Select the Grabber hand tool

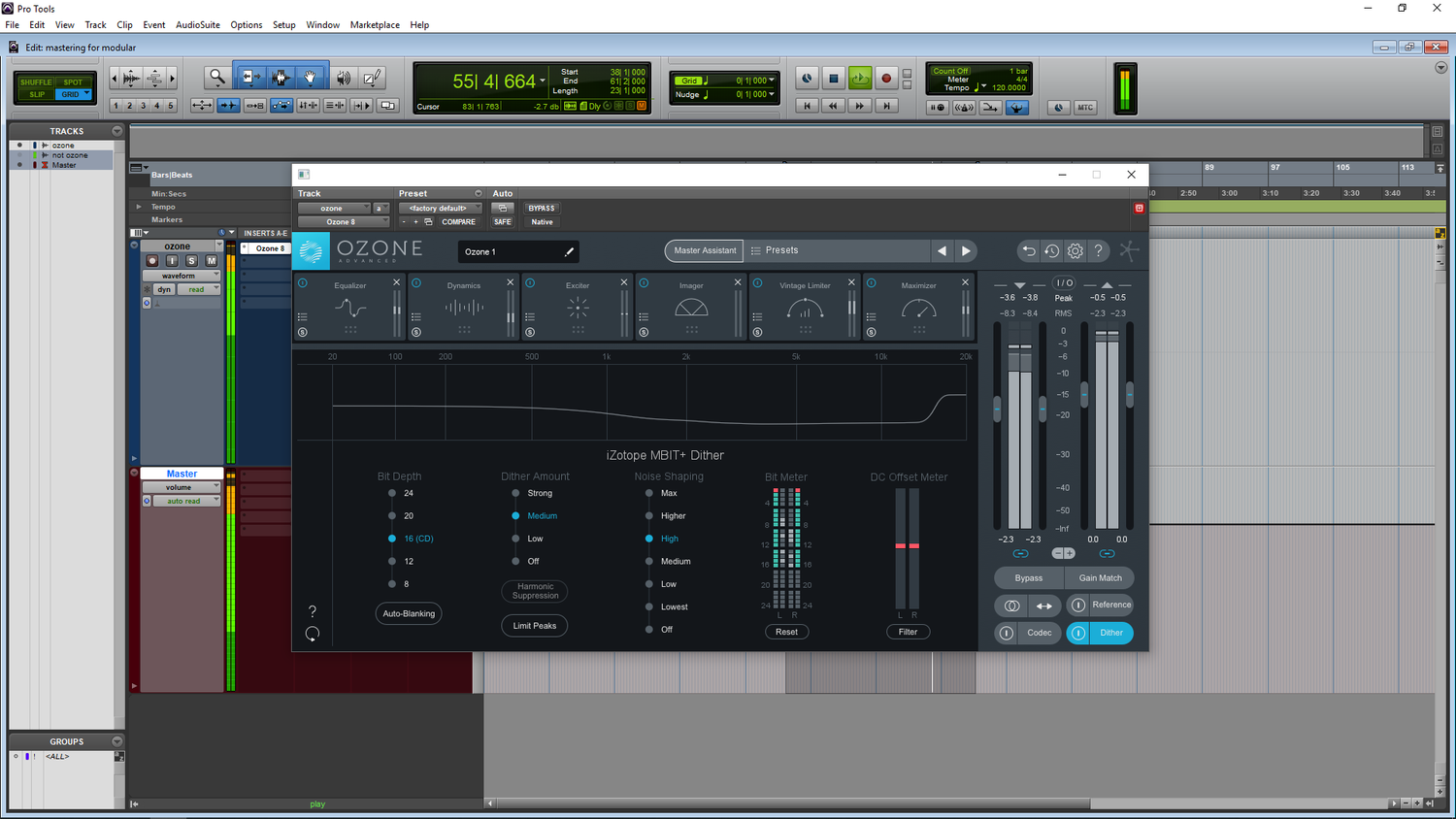(311, 78)
